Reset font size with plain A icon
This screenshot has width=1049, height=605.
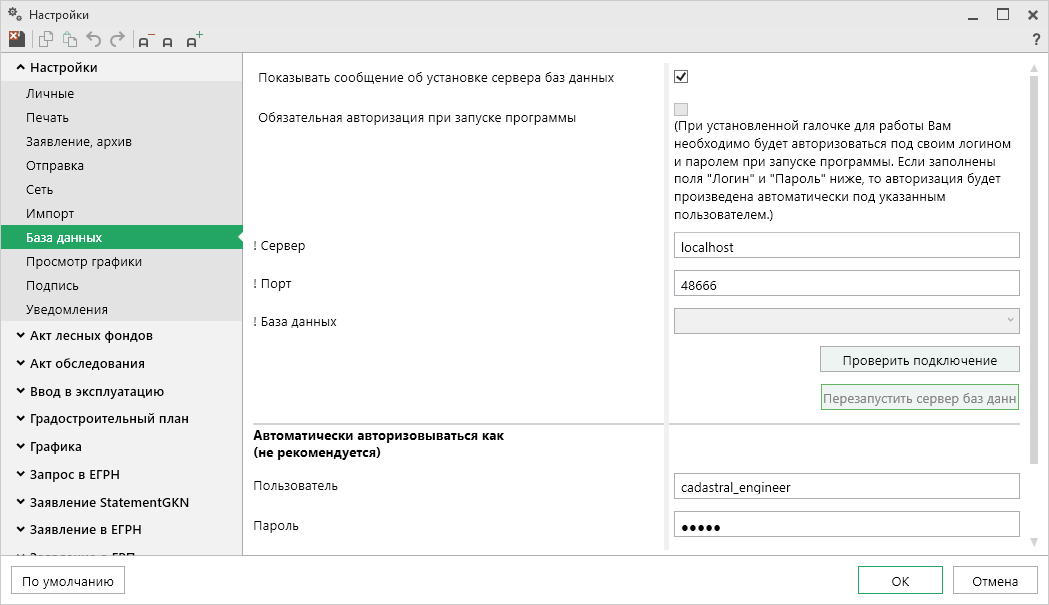[168, 40]
